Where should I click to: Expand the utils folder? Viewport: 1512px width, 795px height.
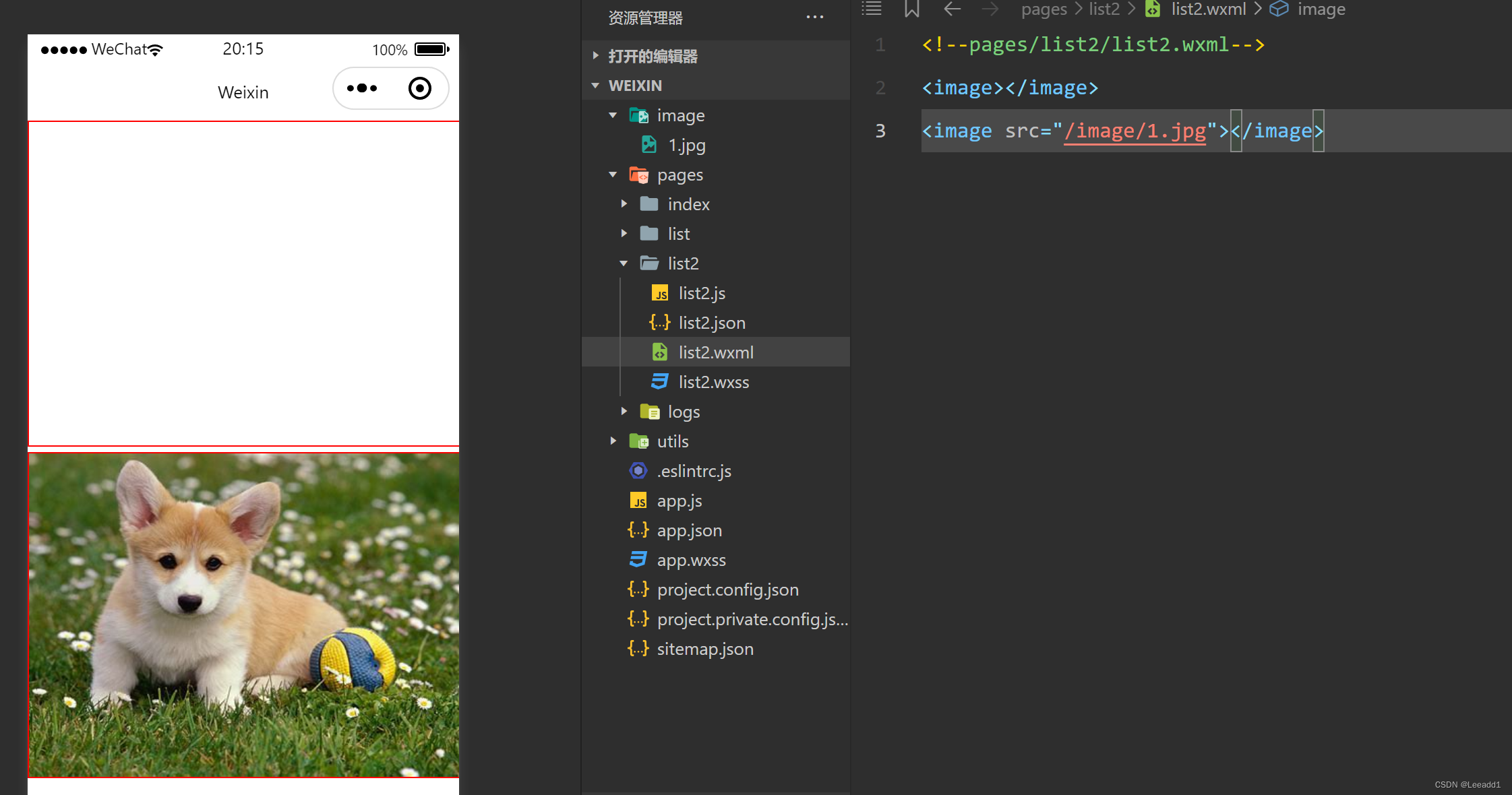[x=672, y=441]
